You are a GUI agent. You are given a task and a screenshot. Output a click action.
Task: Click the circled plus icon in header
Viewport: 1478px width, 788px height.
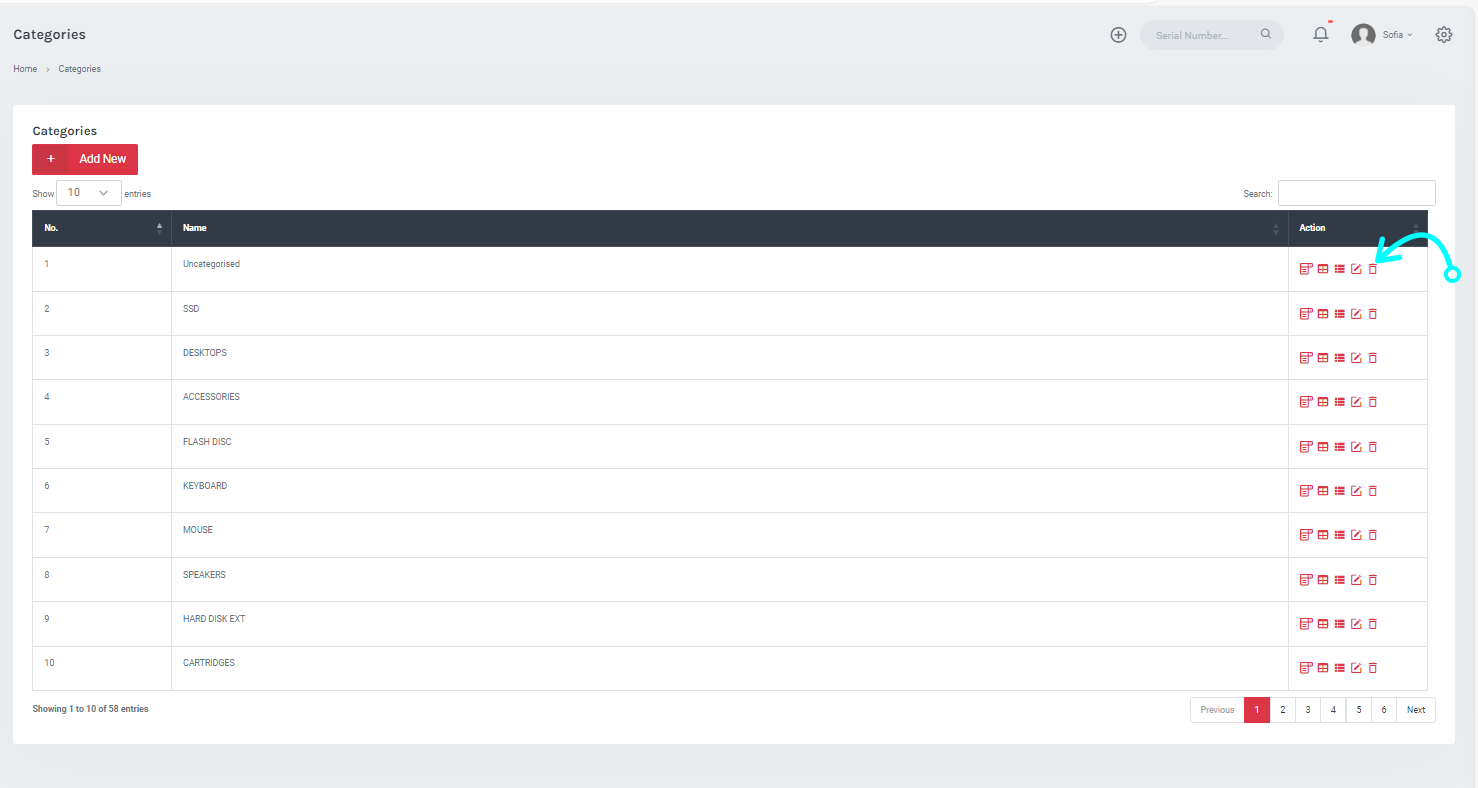(1118, 35)
